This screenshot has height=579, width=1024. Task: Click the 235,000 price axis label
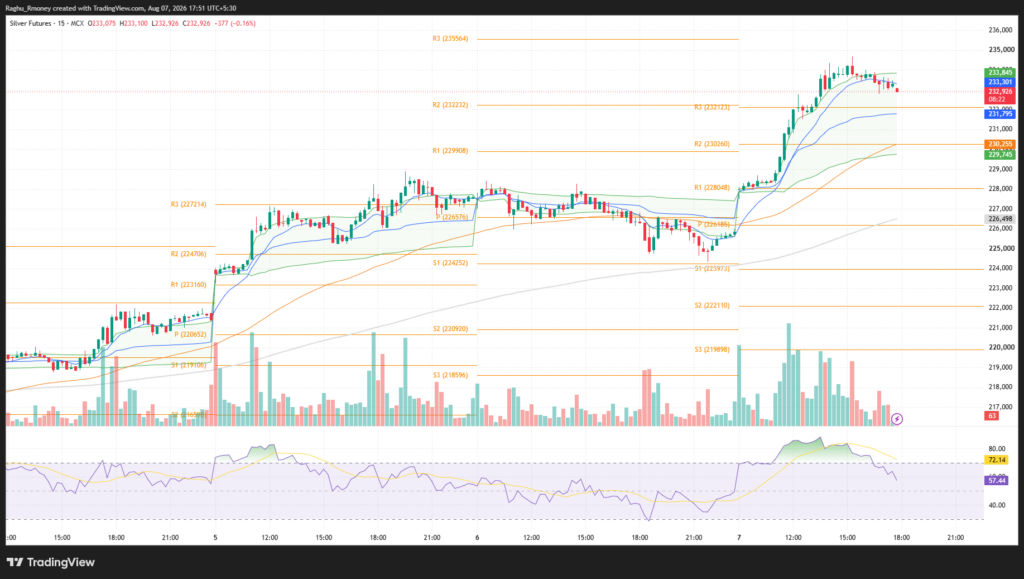coord(1001,50)
